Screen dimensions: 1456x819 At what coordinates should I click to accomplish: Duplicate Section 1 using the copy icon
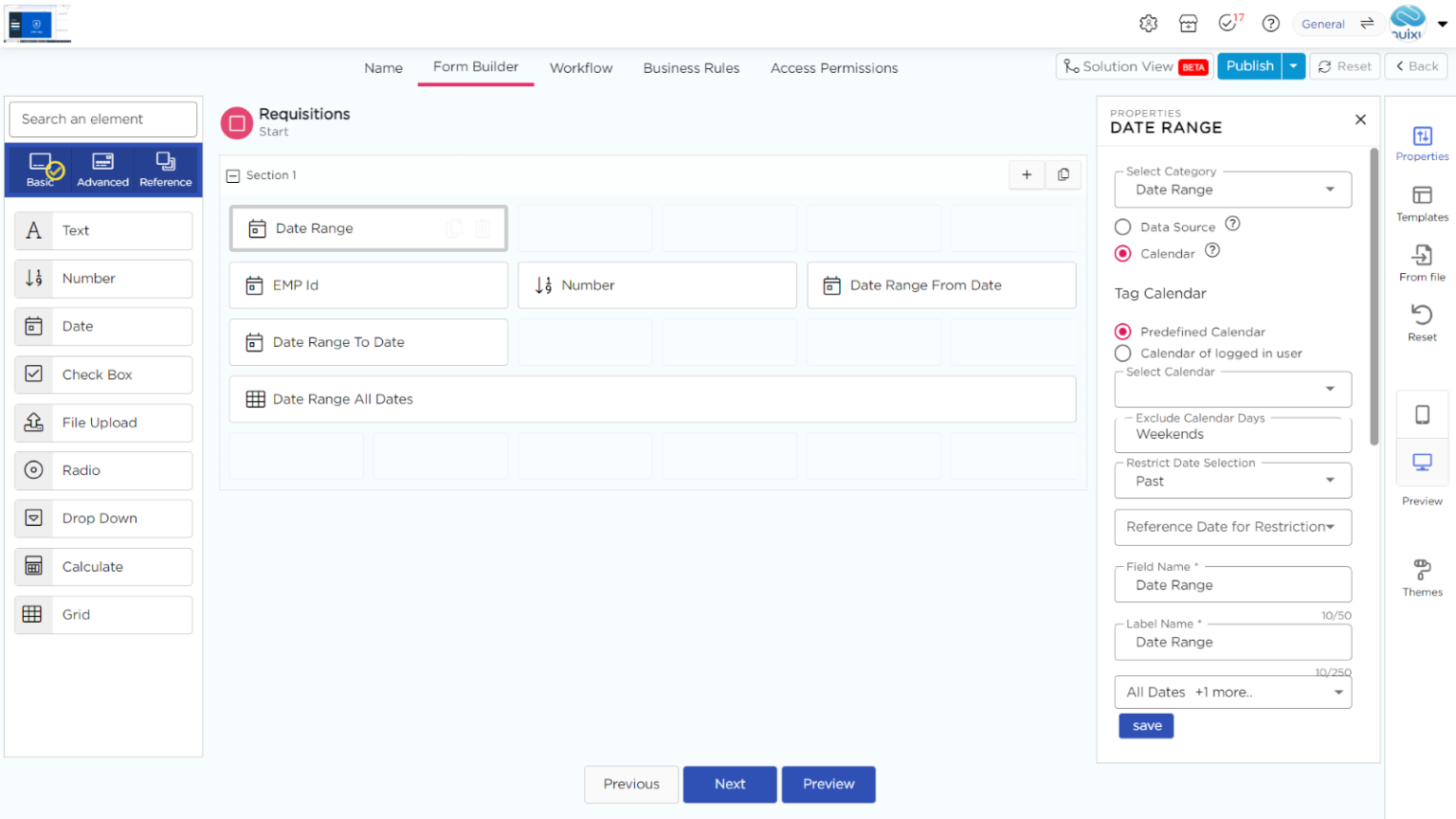pos(1063,175)
